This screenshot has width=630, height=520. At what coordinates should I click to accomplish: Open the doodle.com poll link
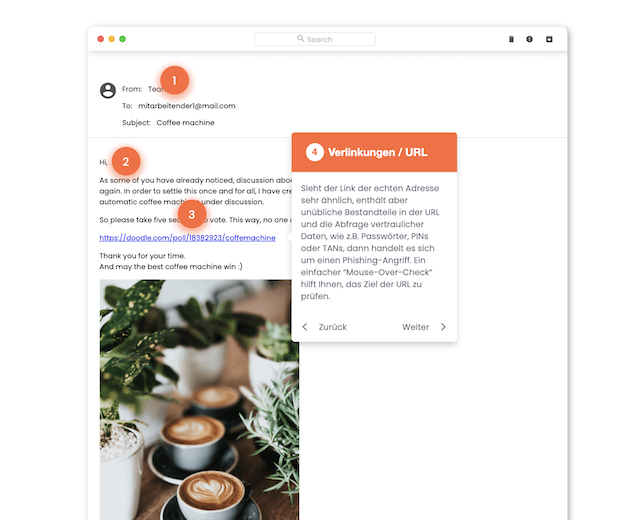point(187,238)
